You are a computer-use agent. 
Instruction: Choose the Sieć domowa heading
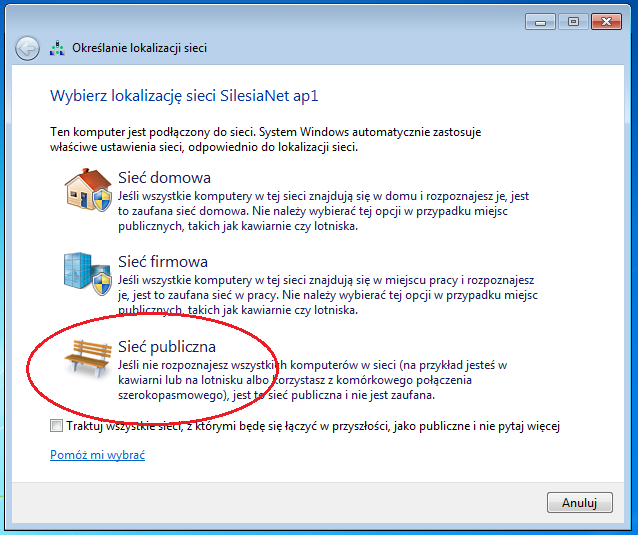click(164, 178)
